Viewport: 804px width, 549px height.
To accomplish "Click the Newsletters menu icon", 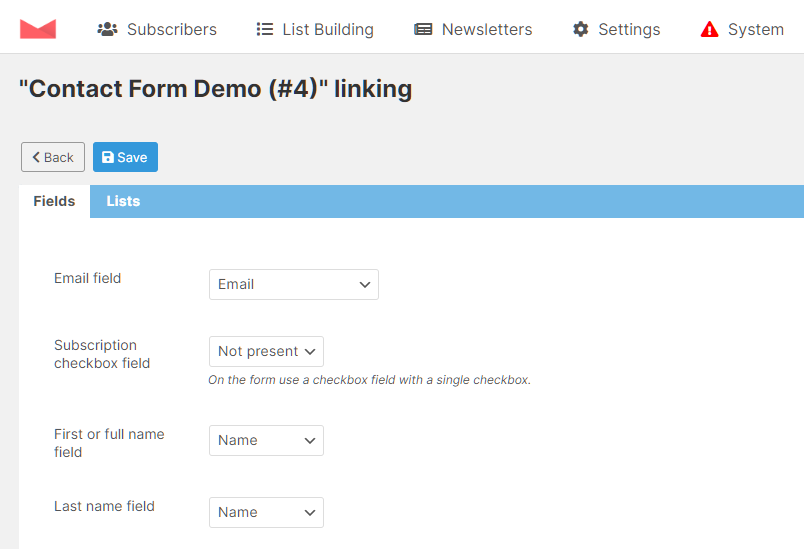I will tap(423, 29).
